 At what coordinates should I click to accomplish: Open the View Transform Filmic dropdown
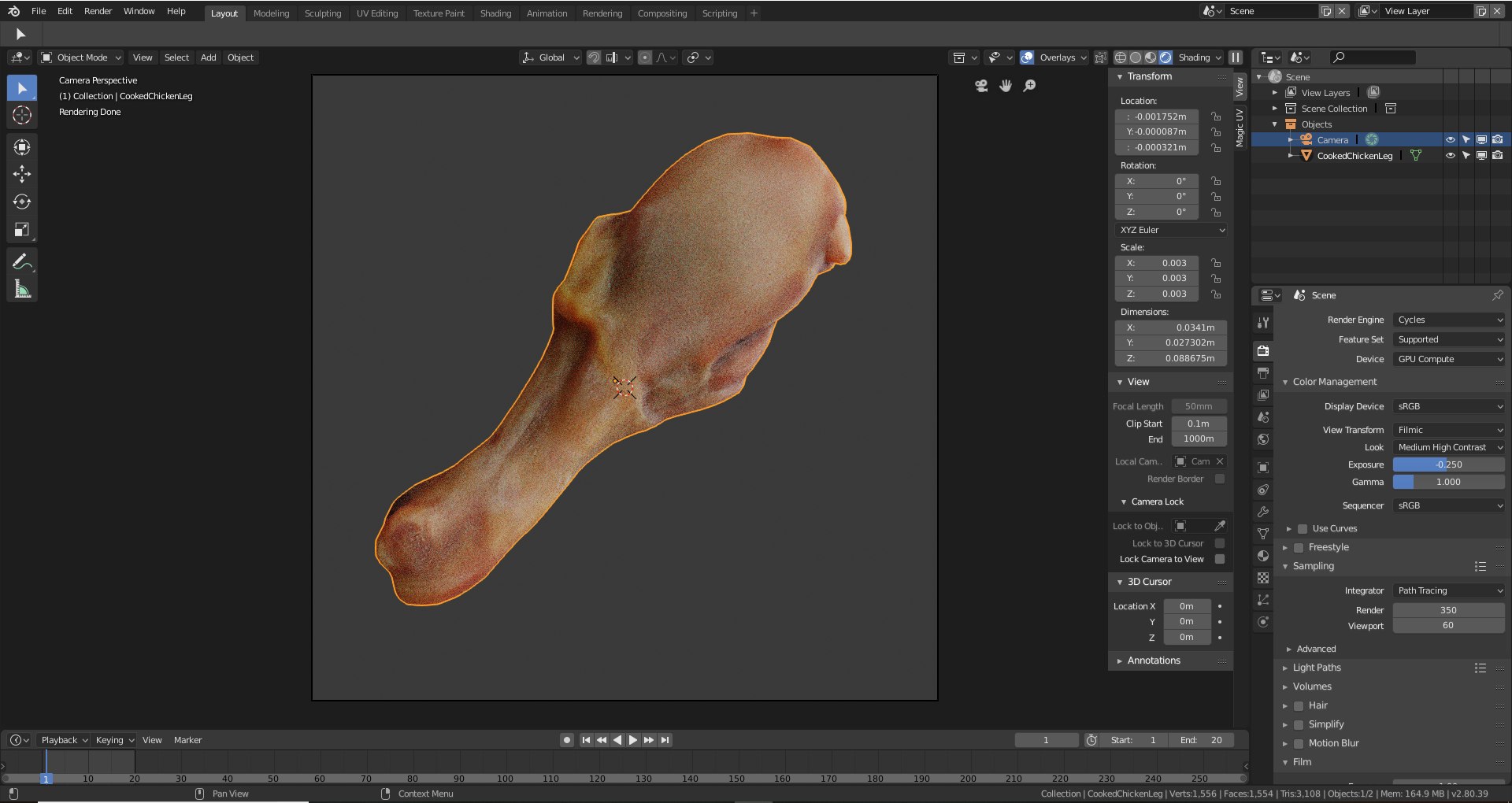coord(1449,430)
